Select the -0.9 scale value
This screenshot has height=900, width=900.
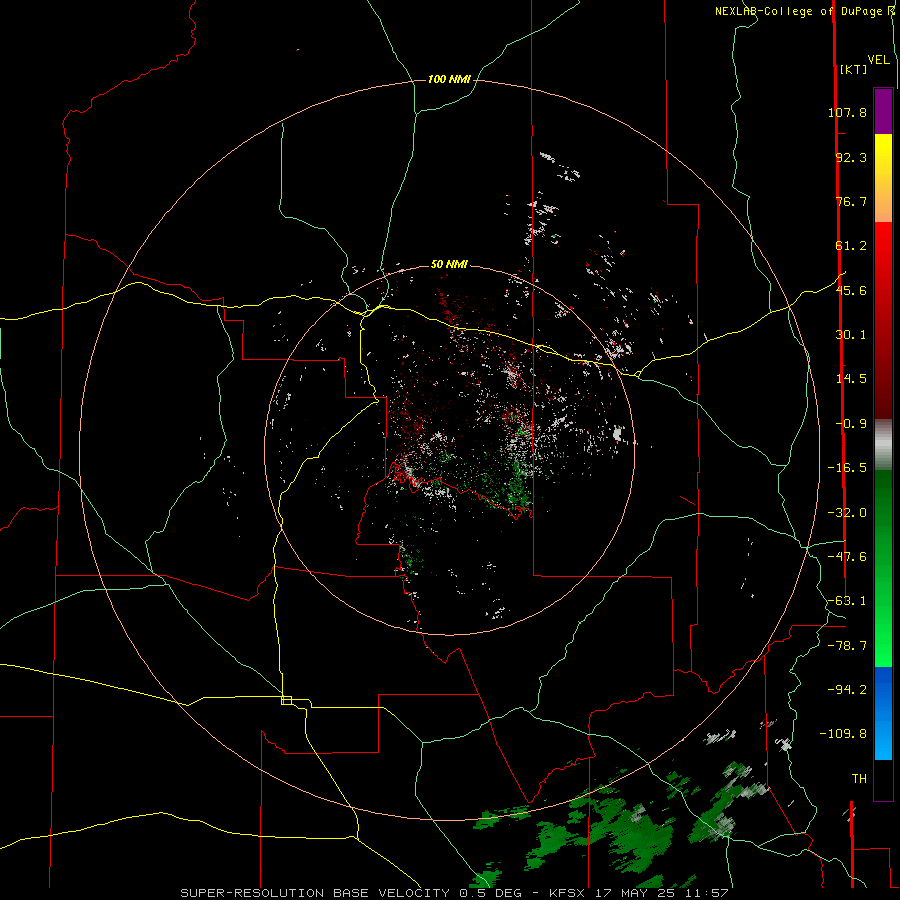pyautogui.click(x=851, y=424)
